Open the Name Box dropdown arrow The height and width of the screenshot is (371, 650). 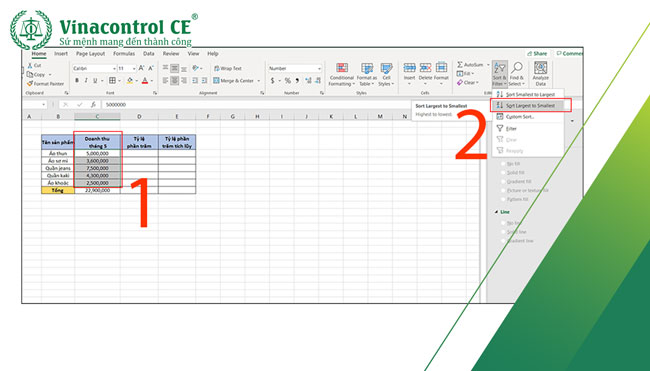(x=44, y=105)
